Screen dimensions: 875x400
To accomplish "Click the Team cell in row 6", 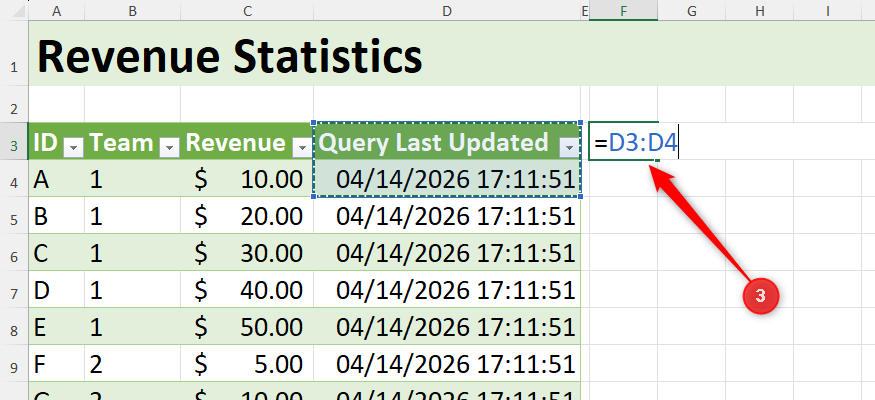I will 132,252.
